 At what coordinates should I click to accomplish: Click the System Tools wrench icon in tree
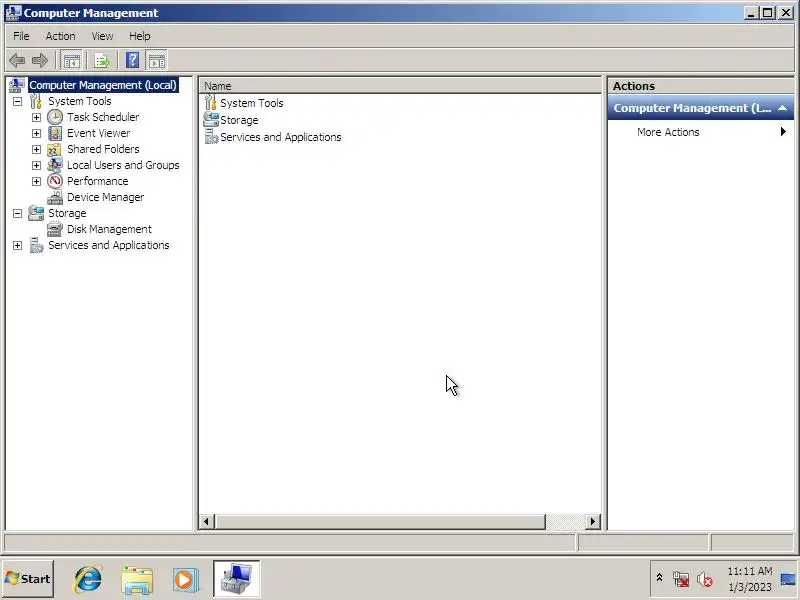click(x=35, y=101)
